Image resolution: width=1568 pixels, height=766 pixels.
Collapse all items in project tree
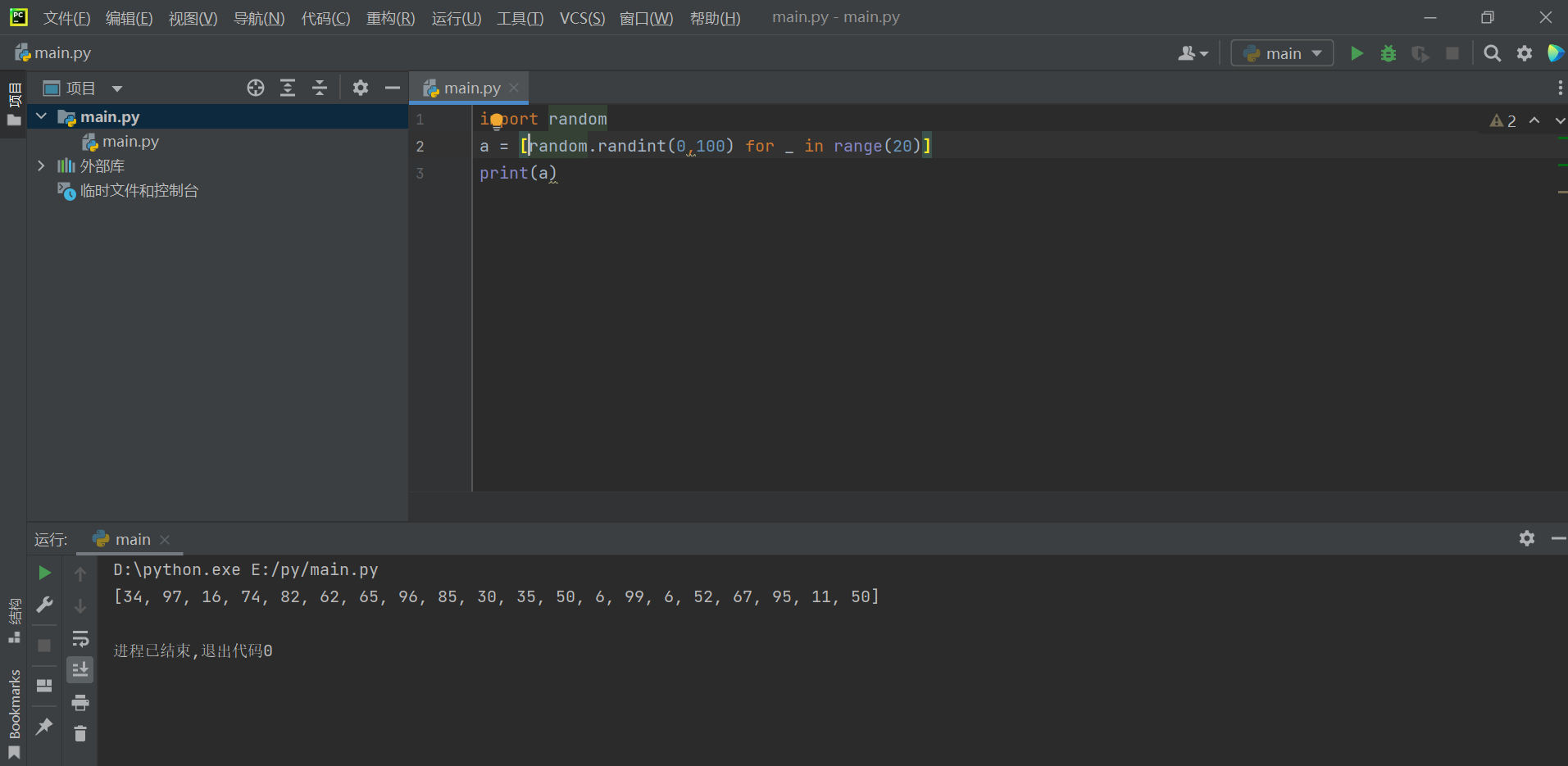tap(320, 88)
